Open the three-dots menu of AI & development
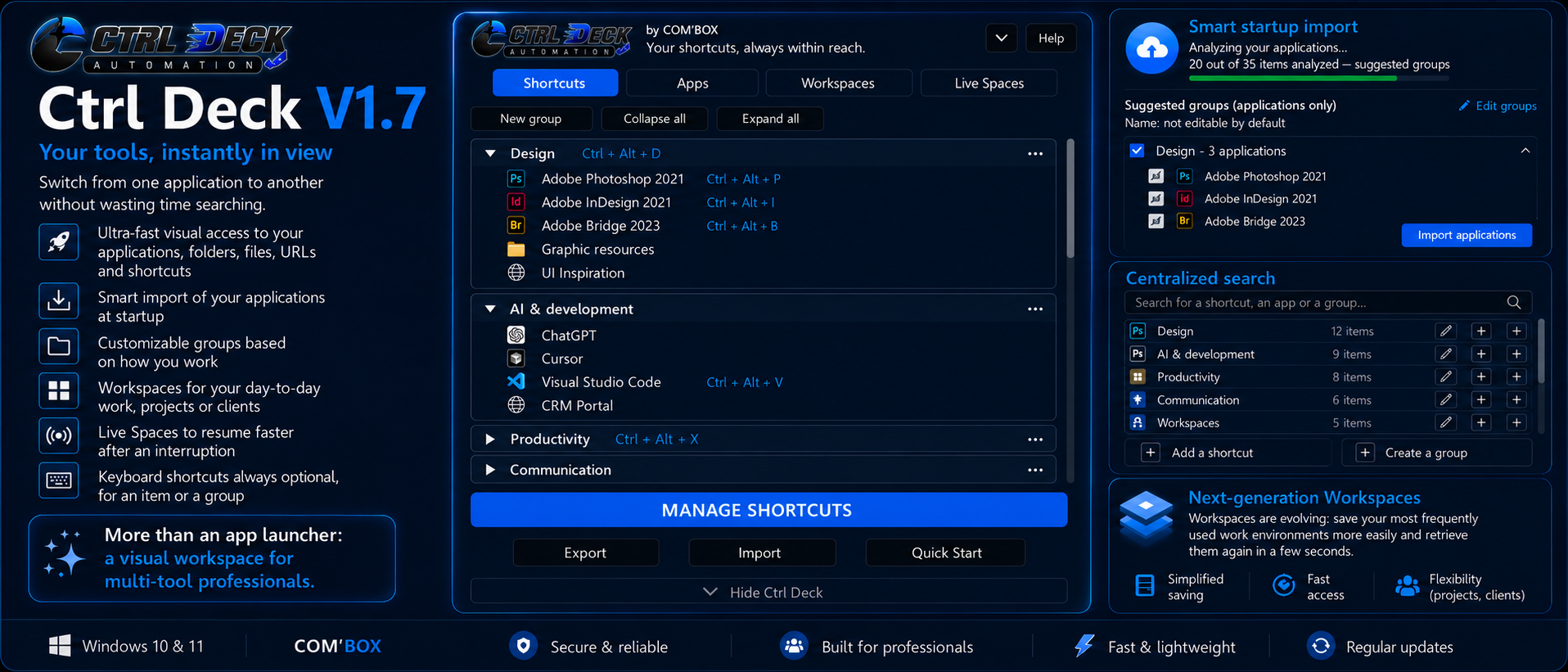This screenshot has height=672, width=1568. (x=1035, y=309)
